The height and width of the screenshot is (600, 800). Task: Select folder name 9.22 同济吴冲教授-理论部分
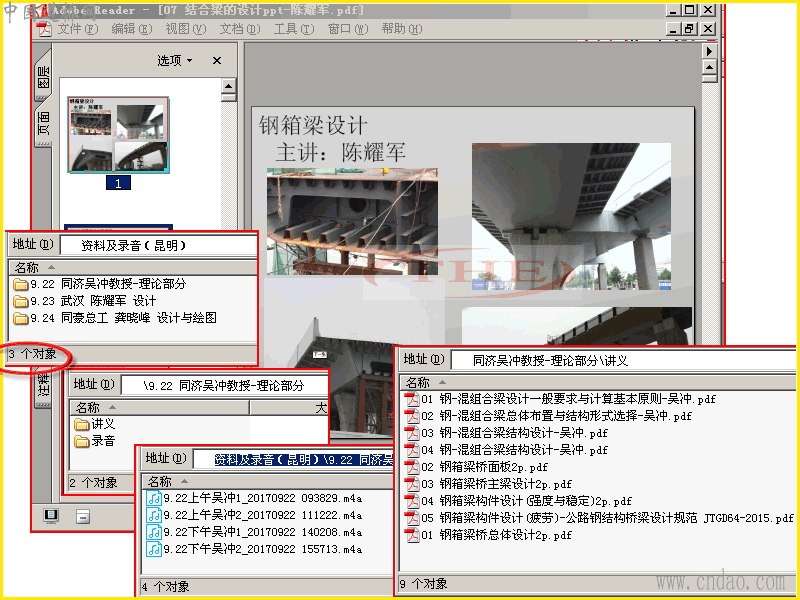(x=108, y=284)
